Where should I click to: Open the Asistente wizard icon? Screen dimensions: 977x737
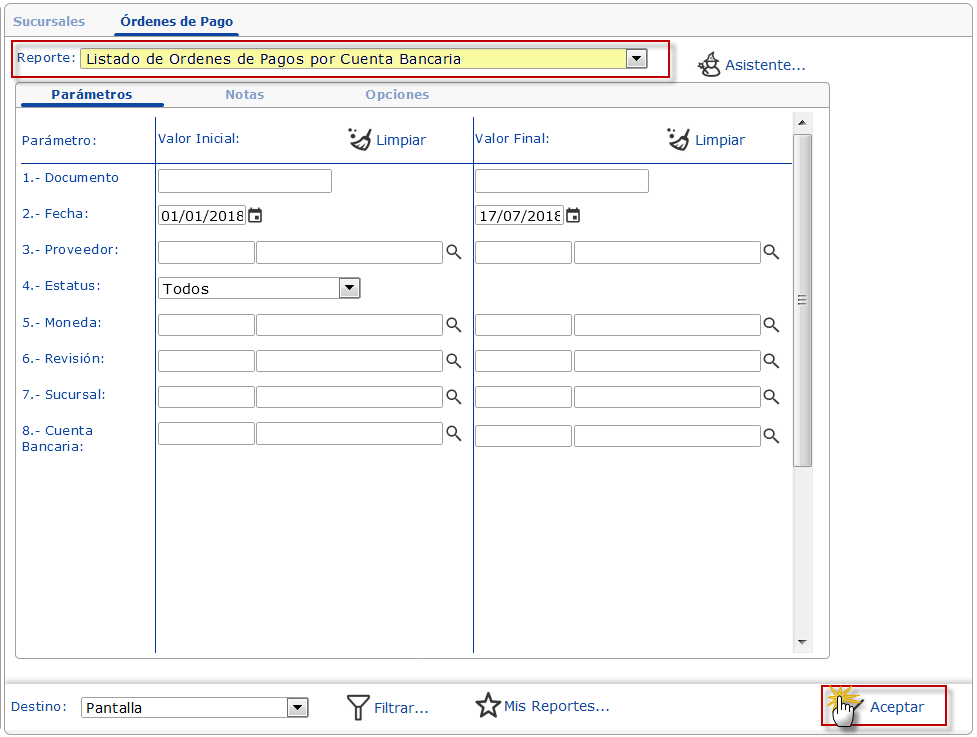709,65
